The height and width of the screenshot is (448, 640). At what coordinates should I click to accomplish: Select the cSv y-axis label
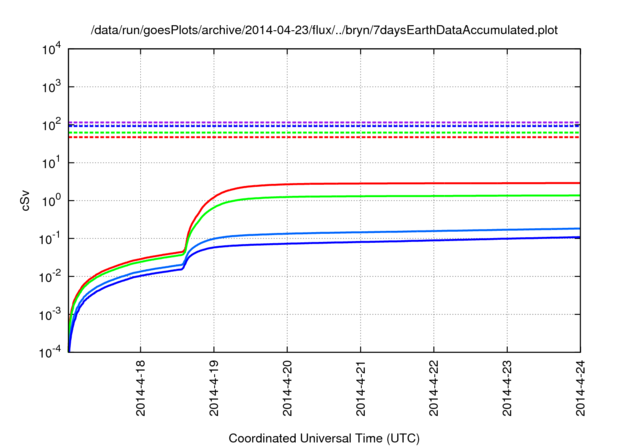click(x=25, y=201)
